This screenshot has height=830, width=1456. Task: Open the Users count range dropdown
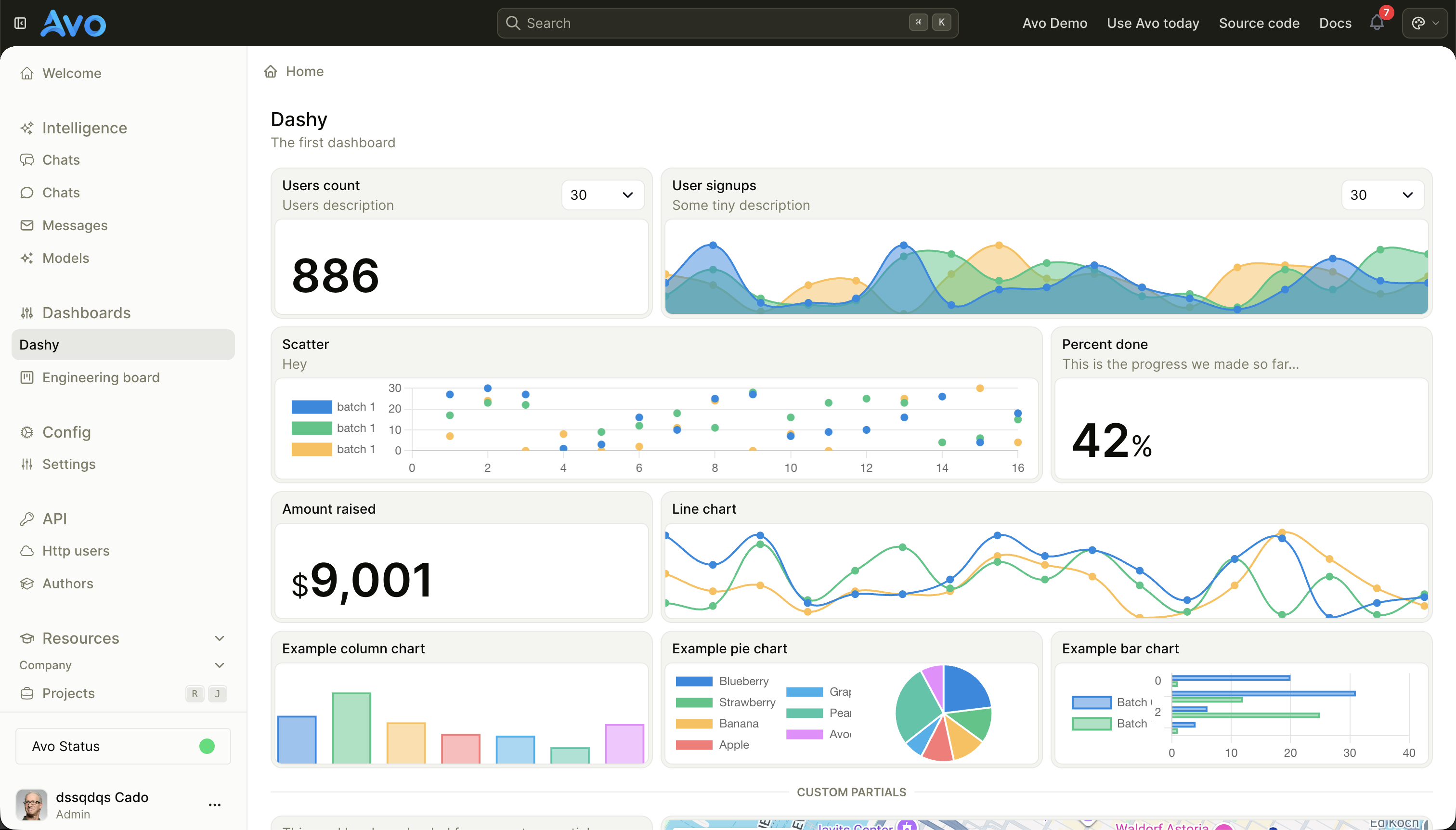coord(603,195)
